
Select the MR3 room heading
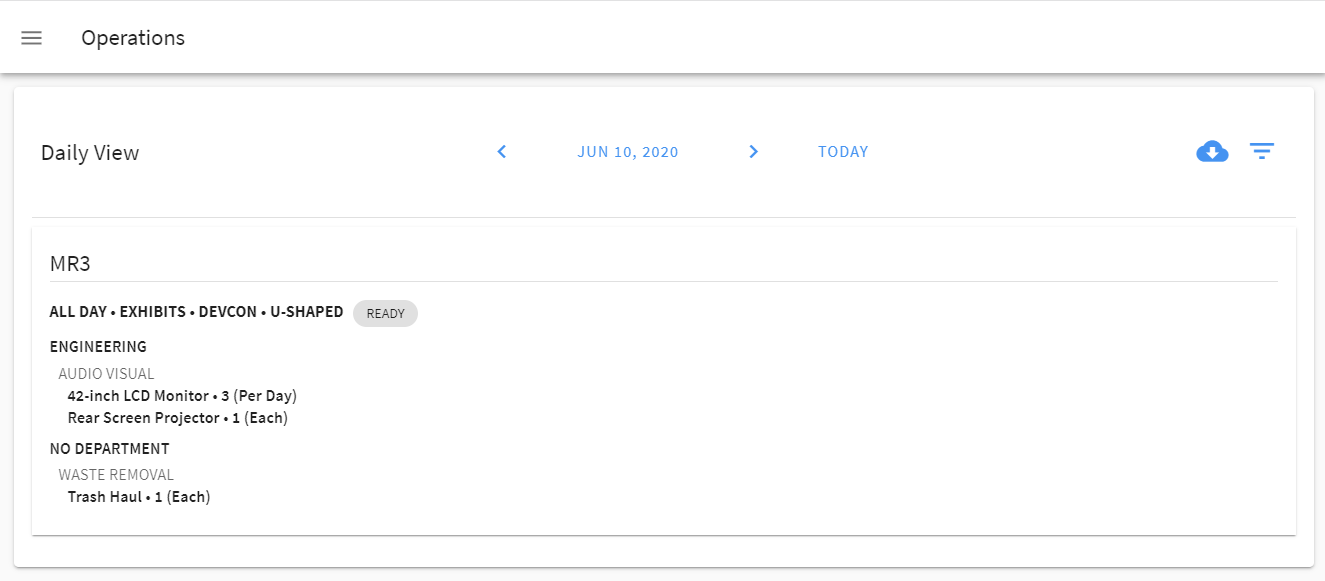point(71,264)
